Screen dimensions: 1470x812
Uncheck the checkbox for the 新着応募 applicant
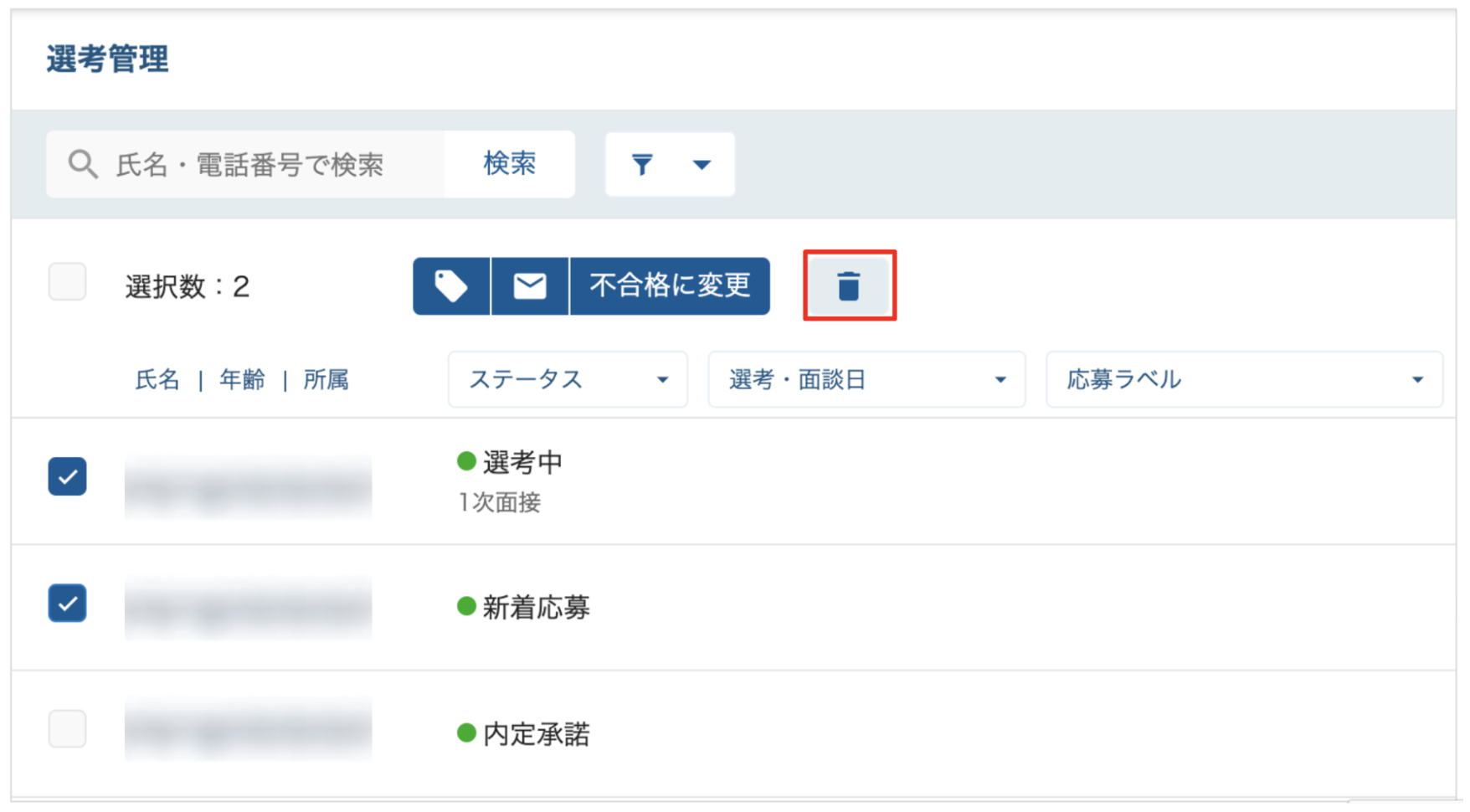(x=67, y=603)
